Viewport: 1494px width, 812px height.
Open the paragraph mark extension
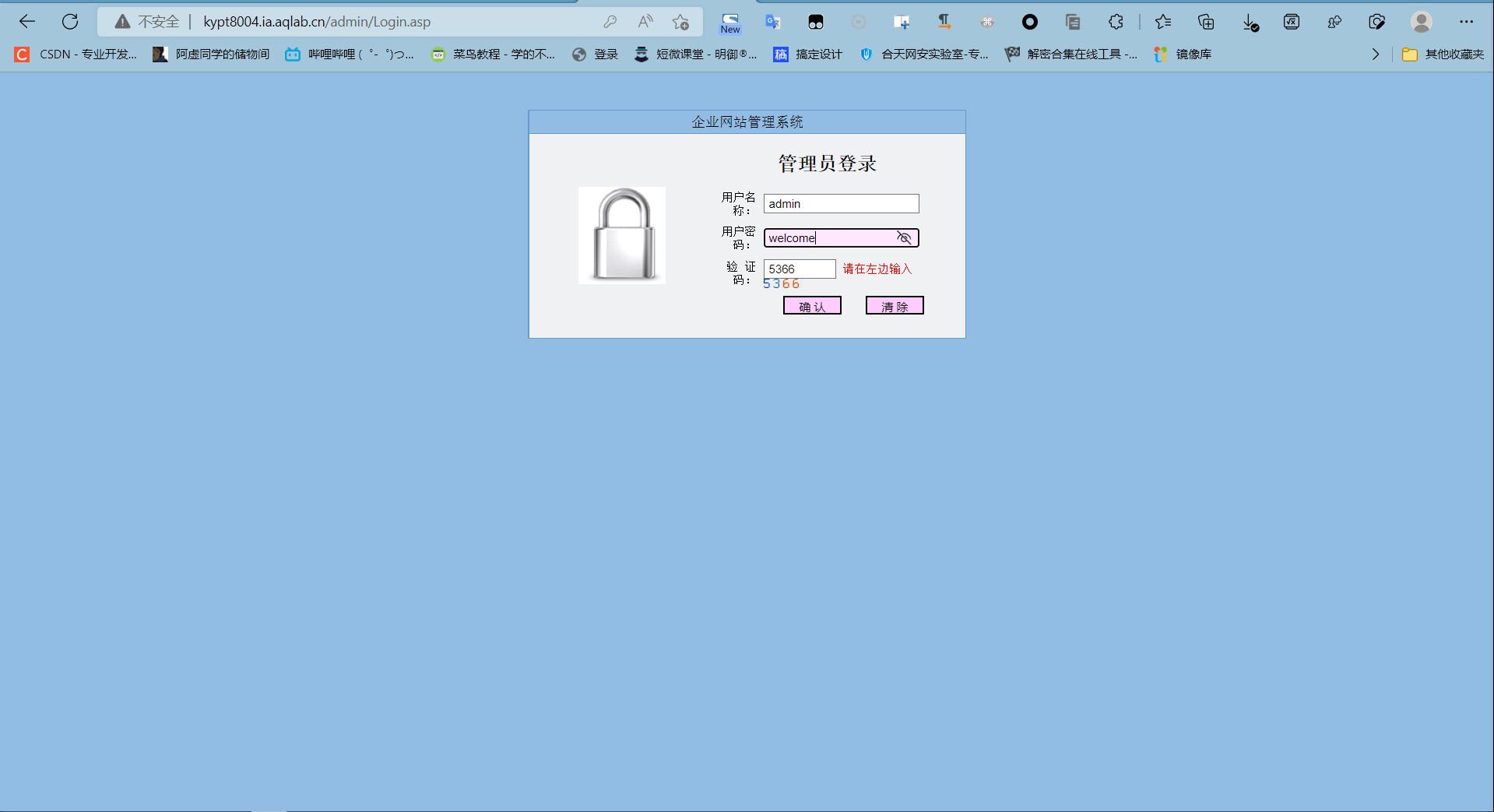click(944, 22)
